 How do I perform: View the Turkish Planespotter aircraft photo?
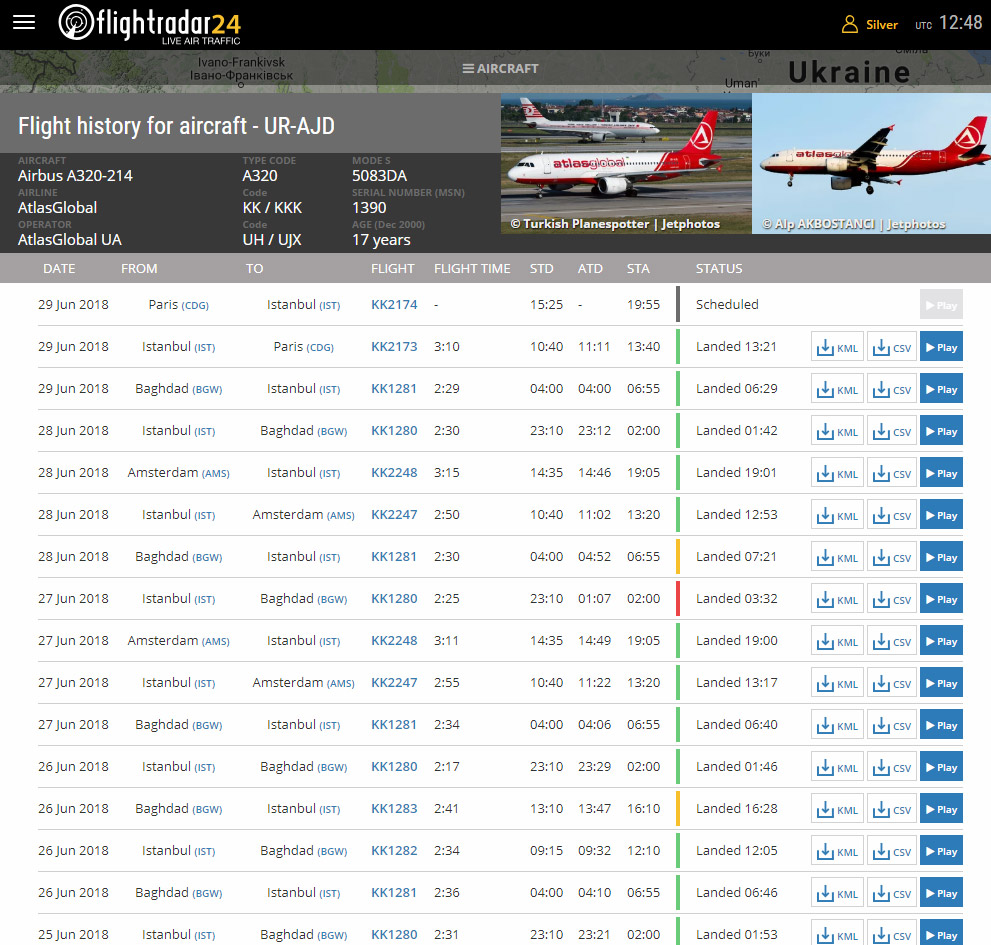(626, 164)
